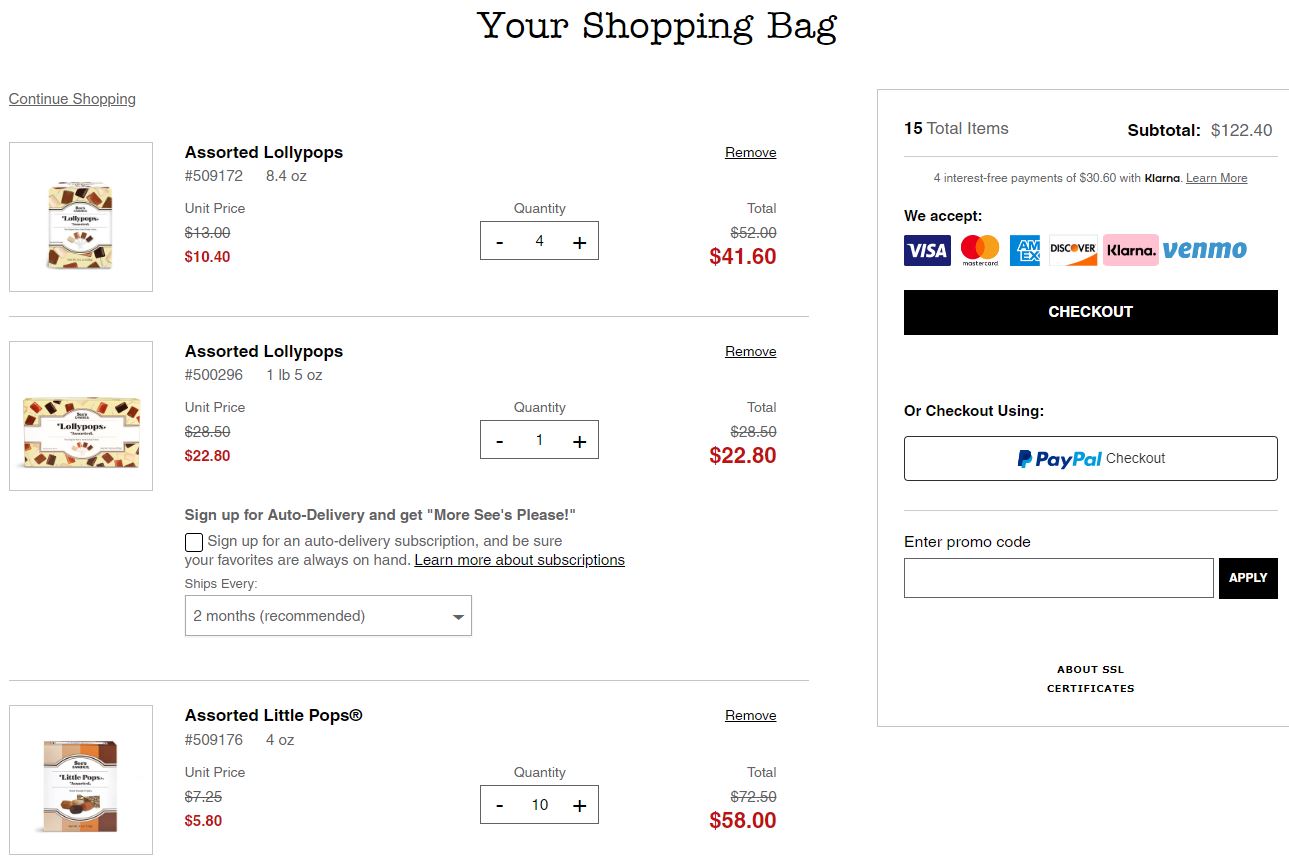The image size is (1289, 862).
Task: Decrease quantity of 8.4 oz Assorted Lollypops
Action: pos(500,242)
